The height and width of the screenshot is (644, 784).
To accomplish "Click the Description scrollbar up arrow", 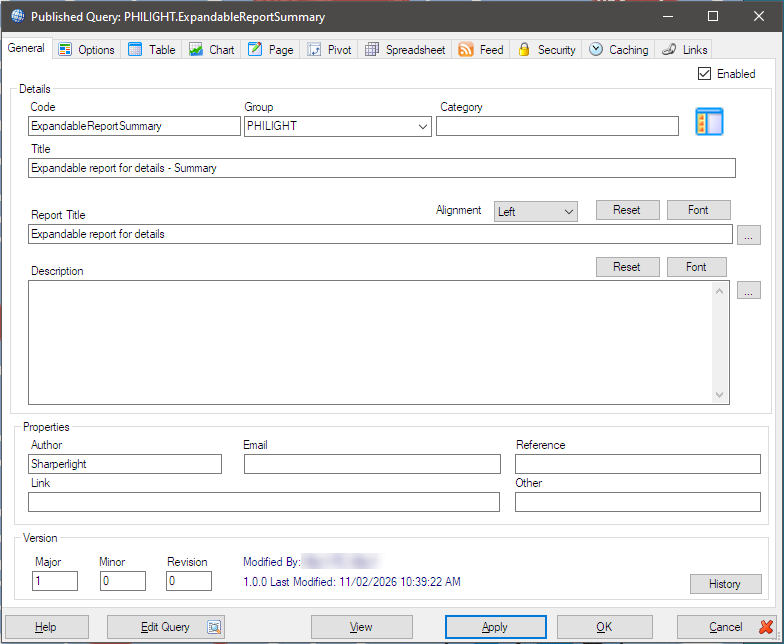I will pyautogui.click(x=720, y=291).
